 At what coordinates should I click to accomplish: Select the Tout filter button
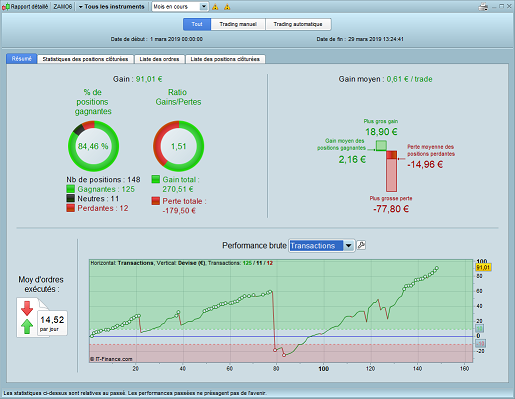[197, 24]
